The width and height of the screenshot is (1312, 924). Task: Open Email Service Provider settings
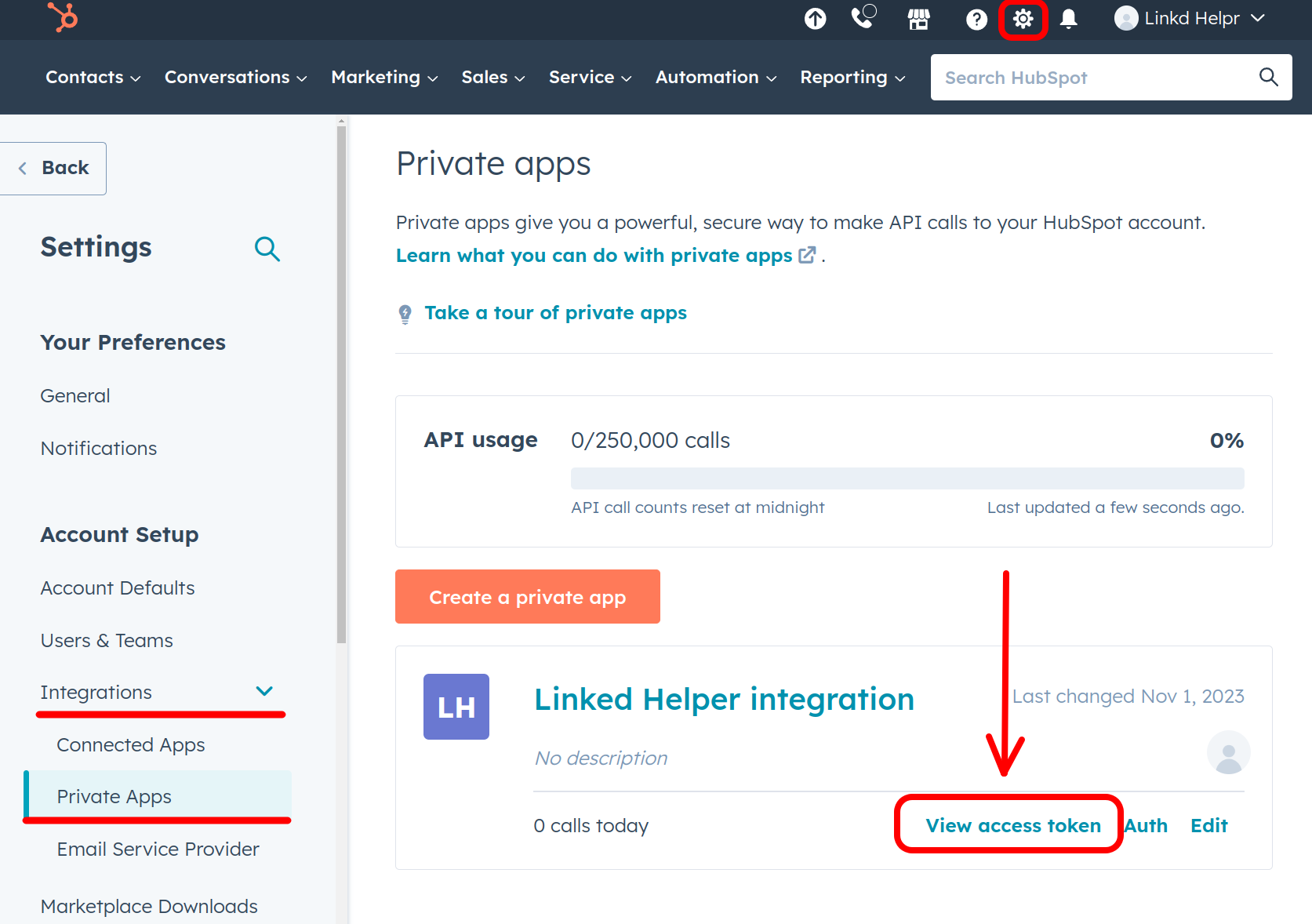[x=158, y=849]
